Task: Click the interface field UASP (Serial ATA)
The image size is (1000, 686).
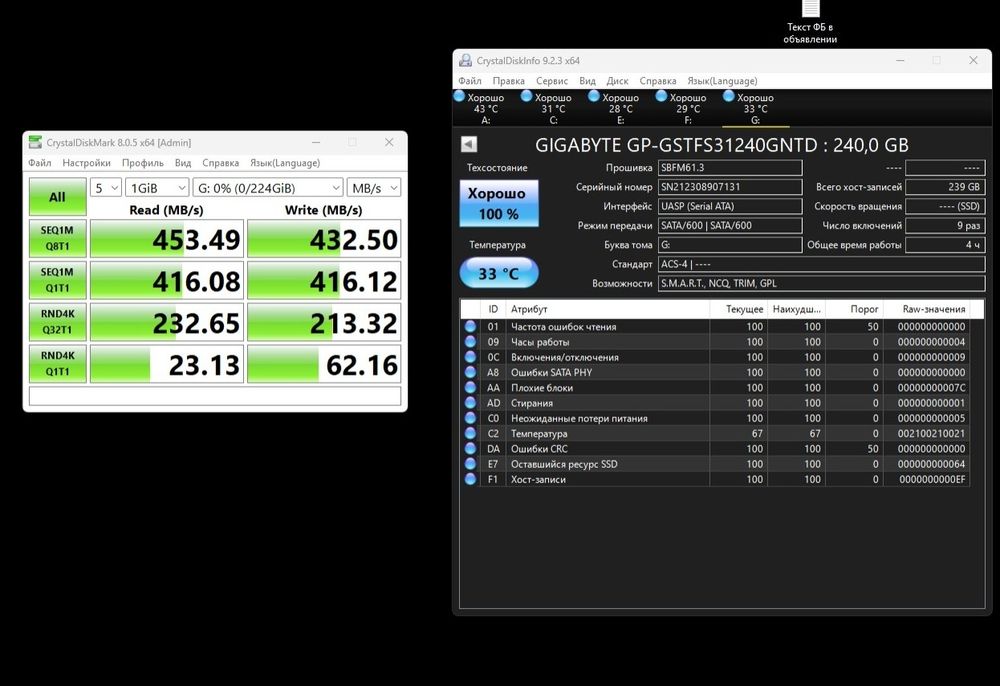Action: click(x=730, y=206)
